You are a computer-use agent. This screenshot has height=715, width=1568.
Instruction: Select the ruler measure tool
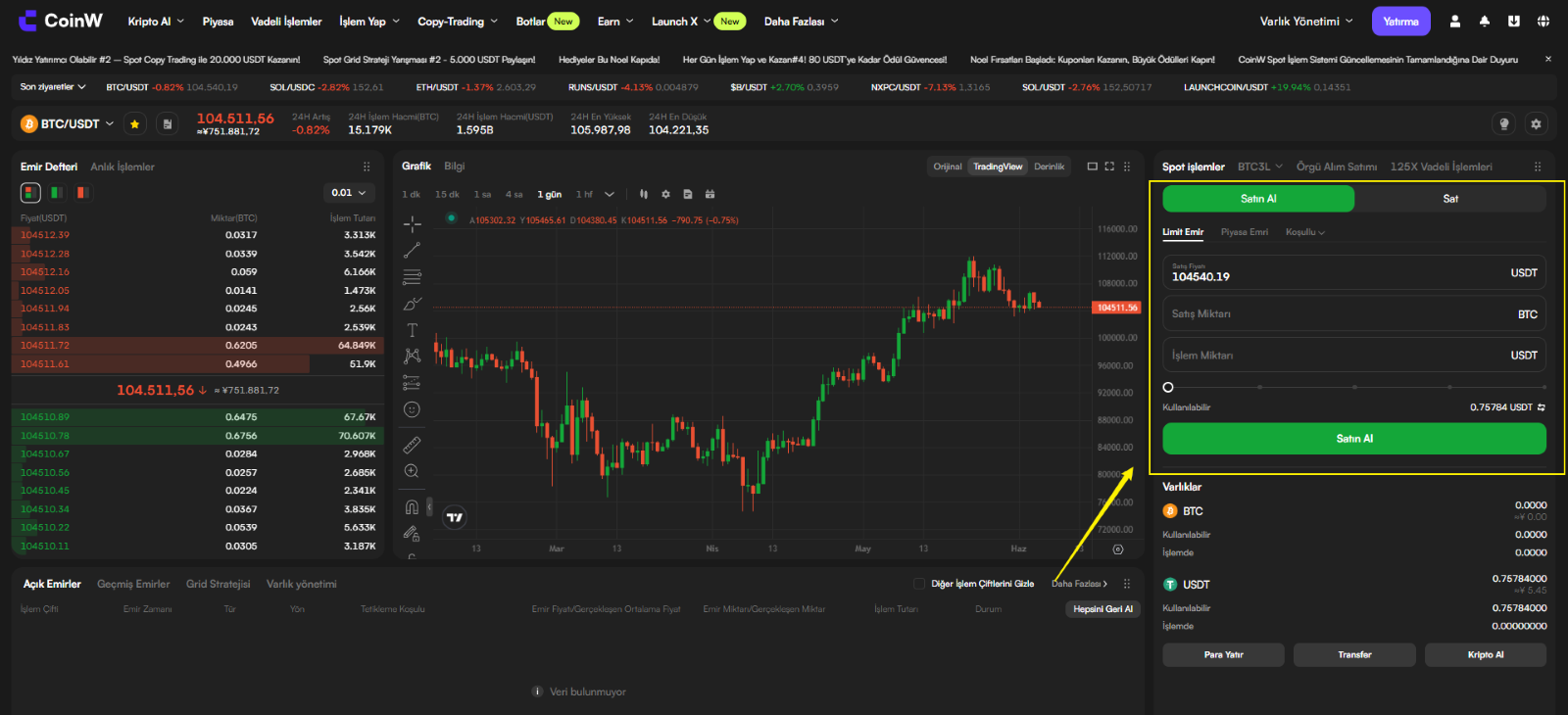(x=412, y=445)
